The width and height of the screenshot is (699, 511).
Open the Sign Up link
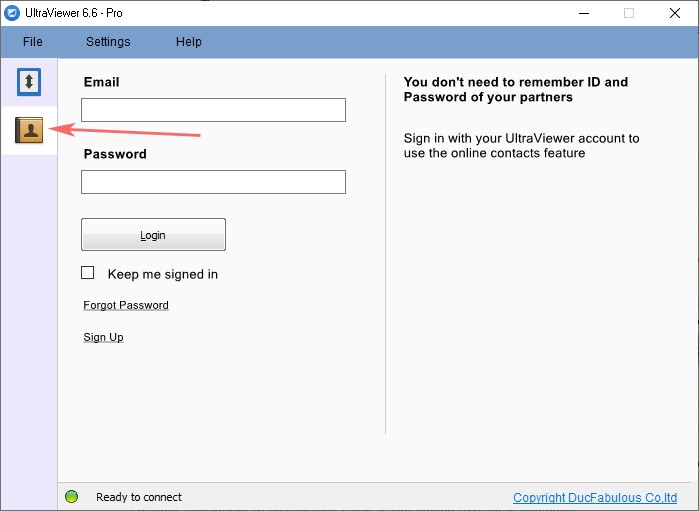coord(103,337)
